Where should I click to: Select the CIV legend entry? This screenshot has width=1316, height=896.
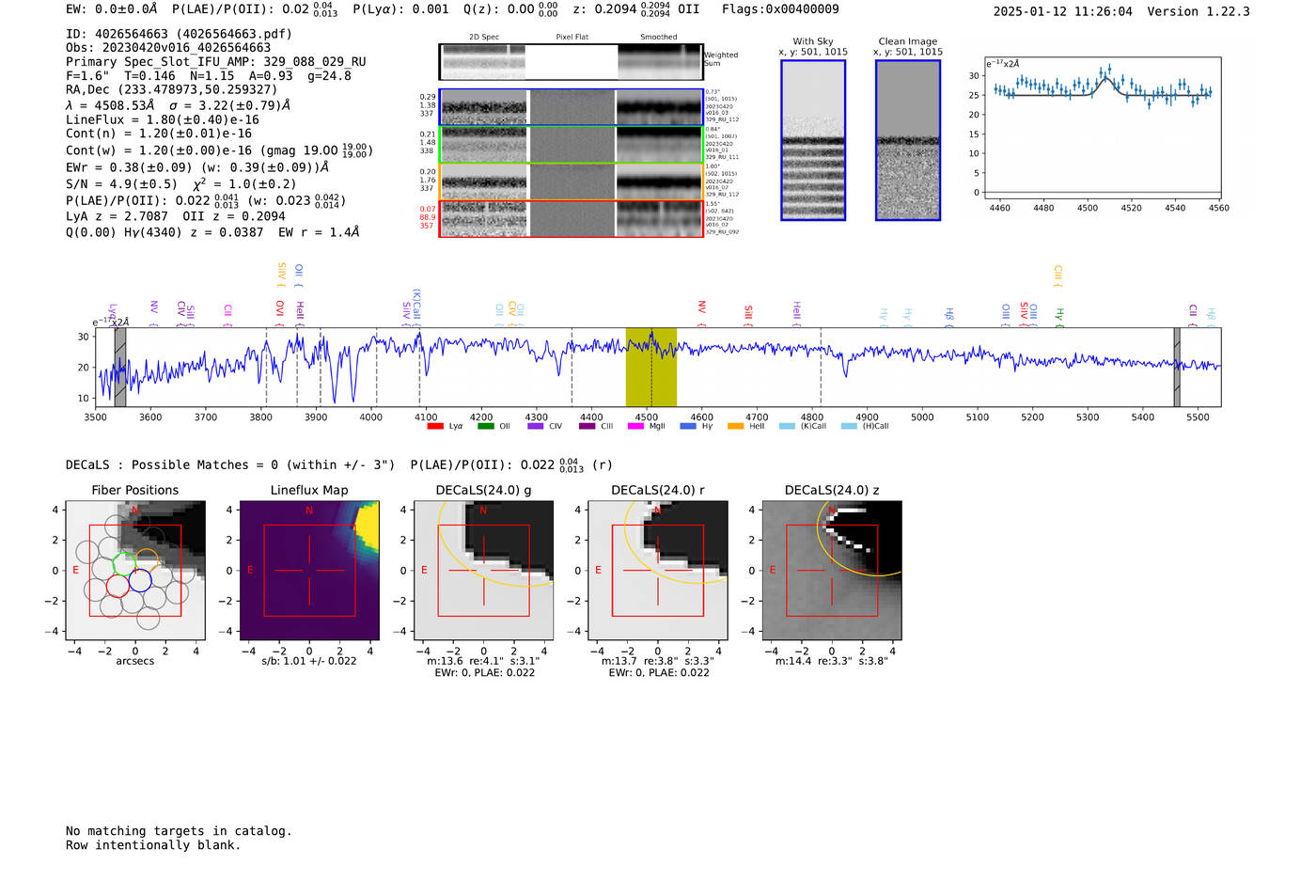(544, 426)
